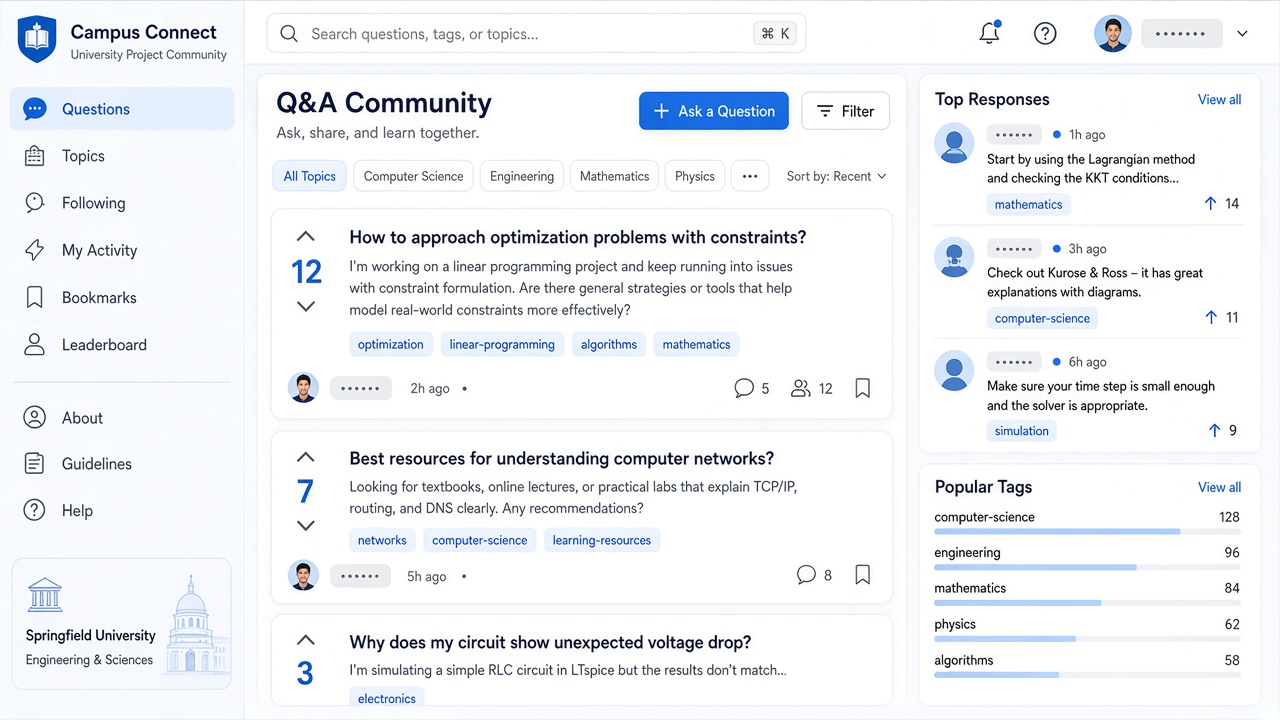Image resolution: width=1280 pixels, height=720 pixels.
Task: Open the Springfield University card
Action: (121, 623)
